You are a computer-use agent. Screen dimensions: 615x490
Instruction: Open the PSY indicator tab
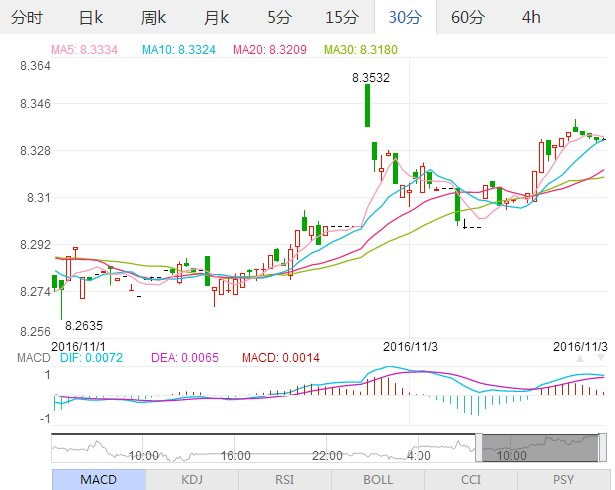pyautogui.click(x=564, y=479)
